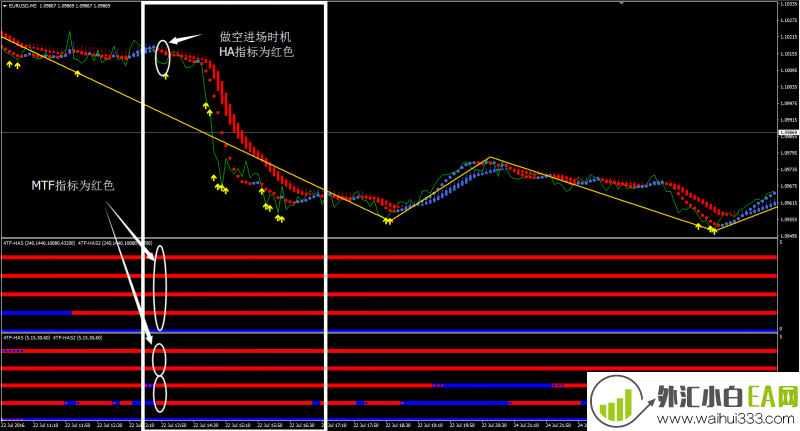Image resolution: width=800 pixels, height=431 pixels.
Task: Click the 4TF-HAS2 (5,15,30,60) indicator label
Action: [78, 338]
